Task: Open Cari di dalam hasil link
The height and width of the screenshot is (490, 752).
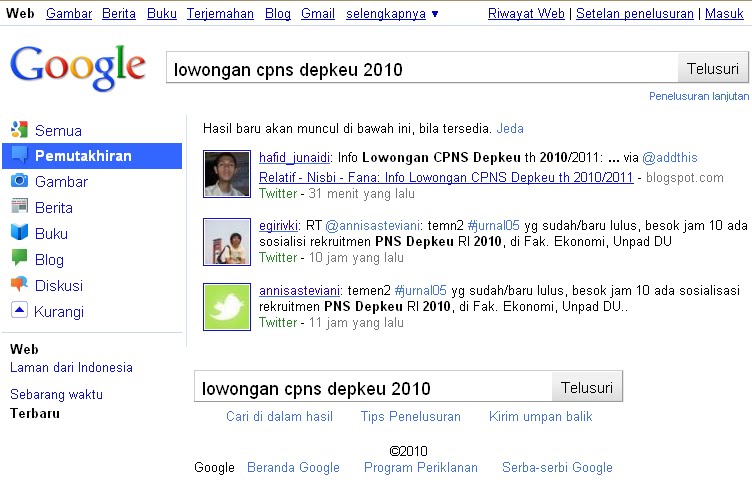Action: (279, 416)
